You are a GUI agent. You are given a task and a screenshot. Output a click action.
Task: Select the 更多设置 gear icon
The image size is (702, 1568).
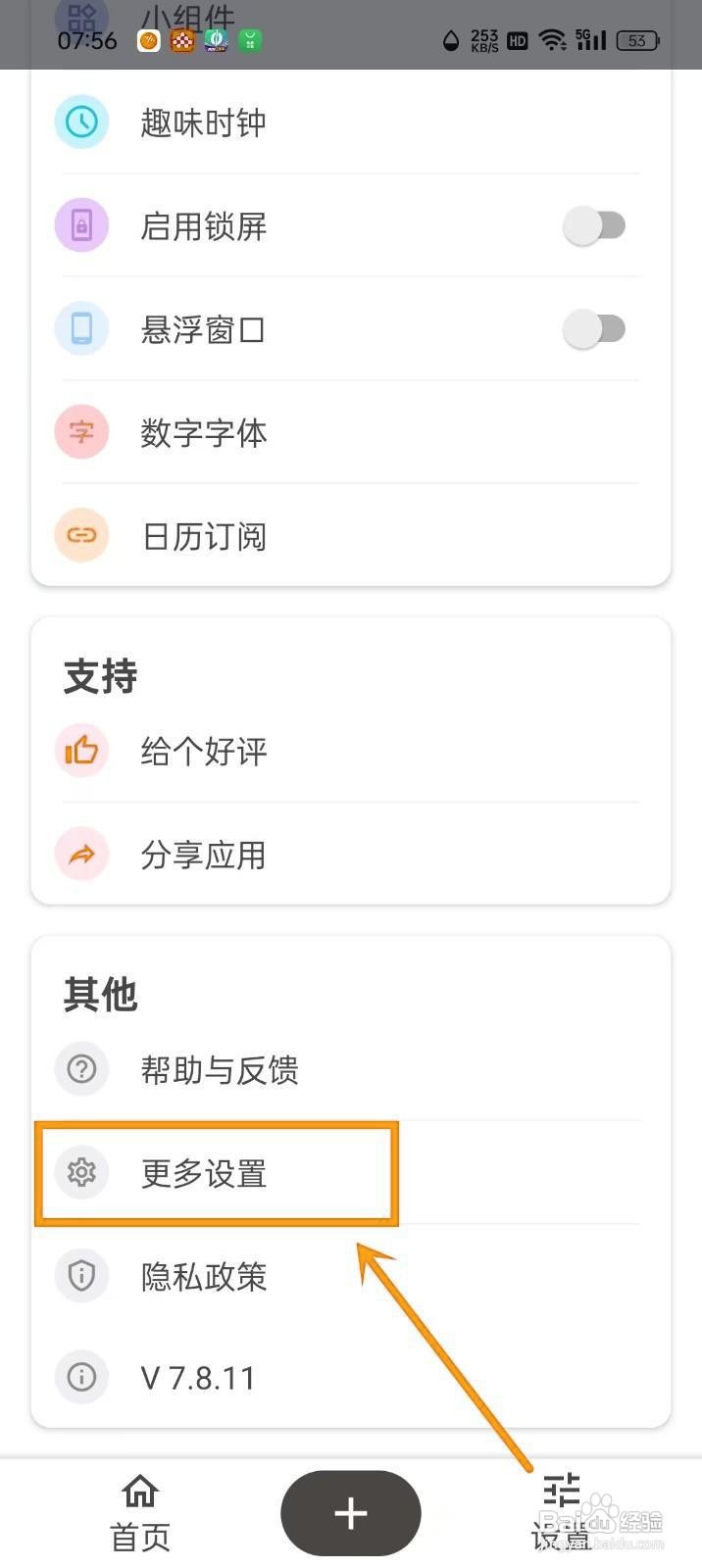(x=81, y=1173)
